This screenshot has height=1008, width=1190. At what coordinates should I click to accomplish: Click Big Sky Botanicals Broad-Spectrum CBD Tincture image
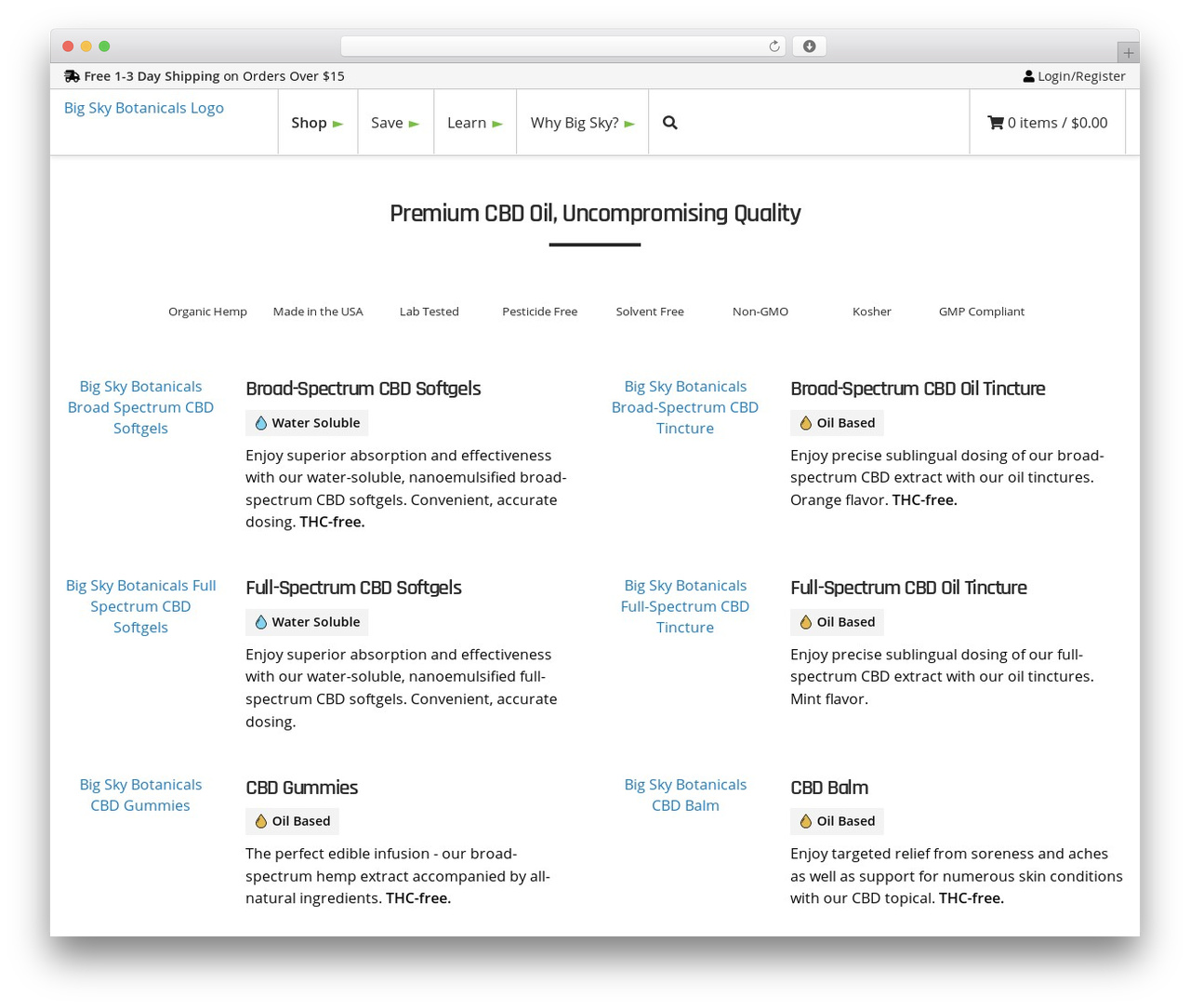[685, 407]
